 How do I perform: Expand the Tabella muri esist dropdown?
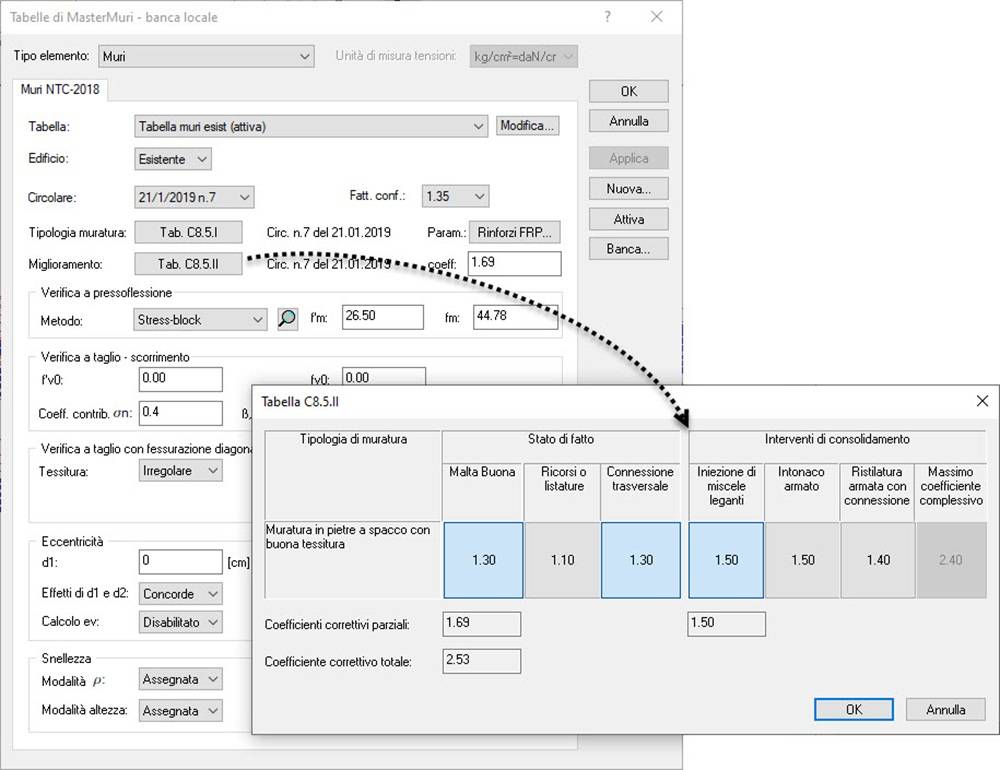click(311, 126)
